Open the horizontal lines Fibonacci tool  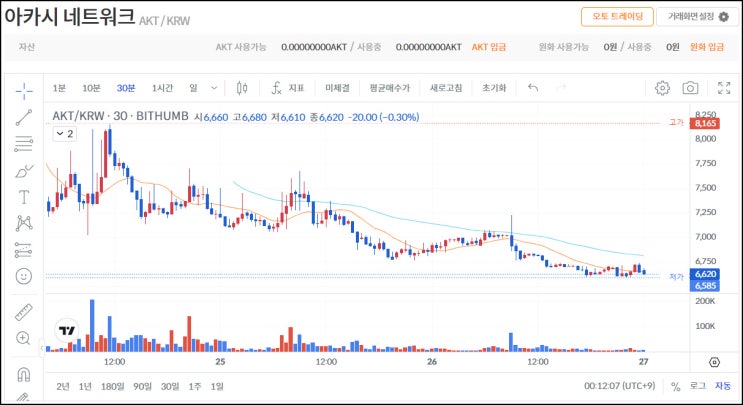24,144
